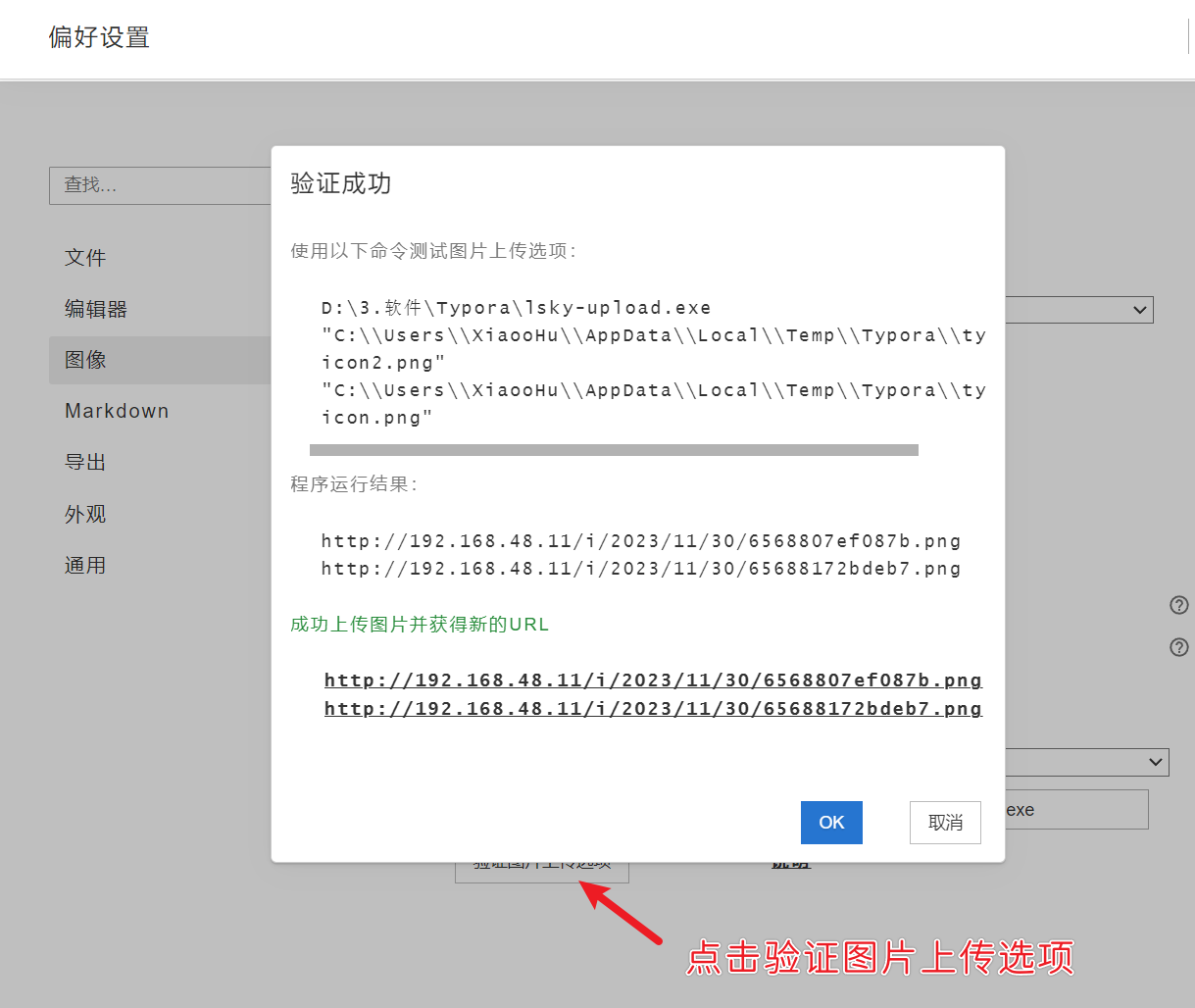Screen dimensions: 1195x1008
Task: Click the partially hidden 验证图片上传选项 button
Action: pos(541,872)
